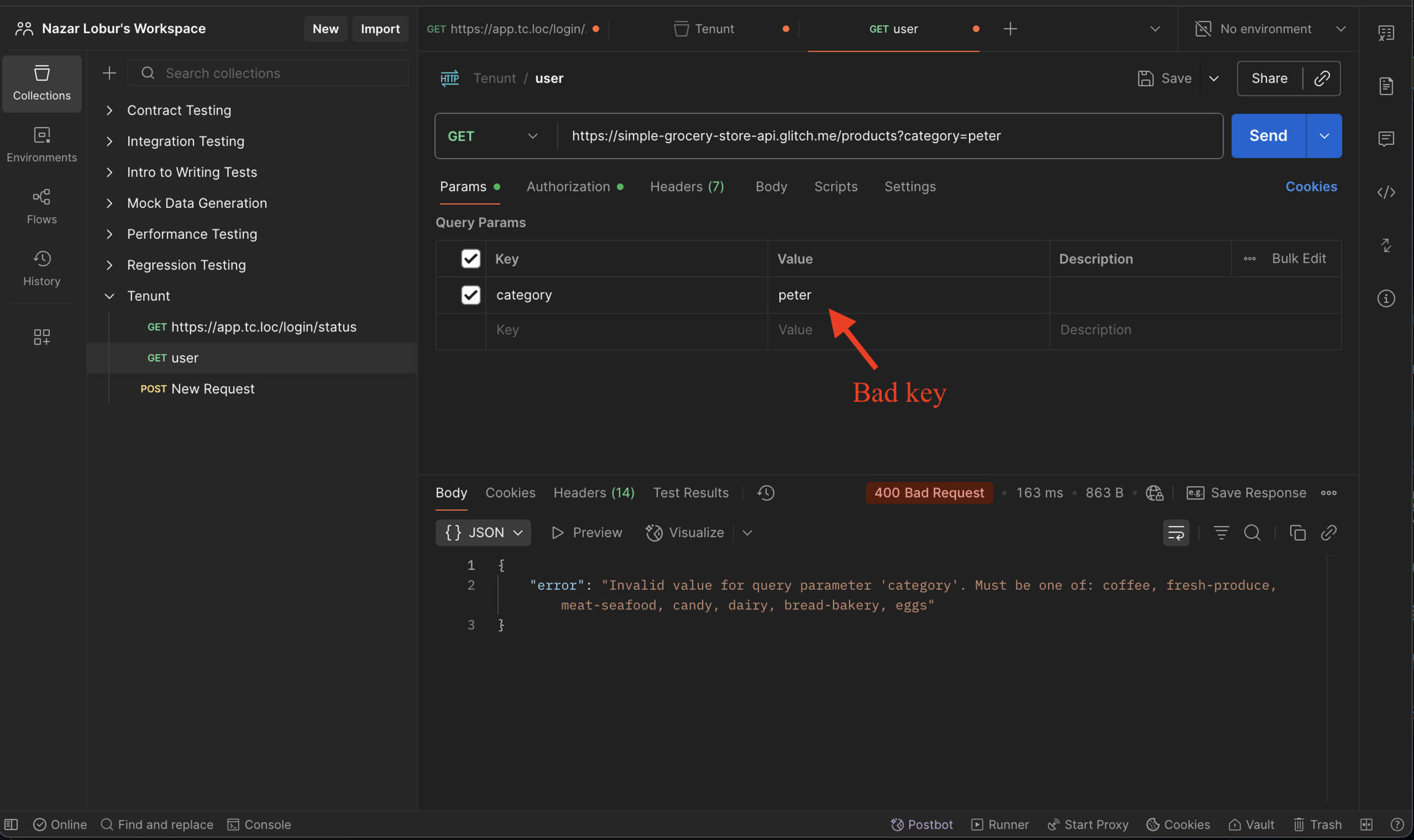Open the response Test Results tab

(690, 493)
